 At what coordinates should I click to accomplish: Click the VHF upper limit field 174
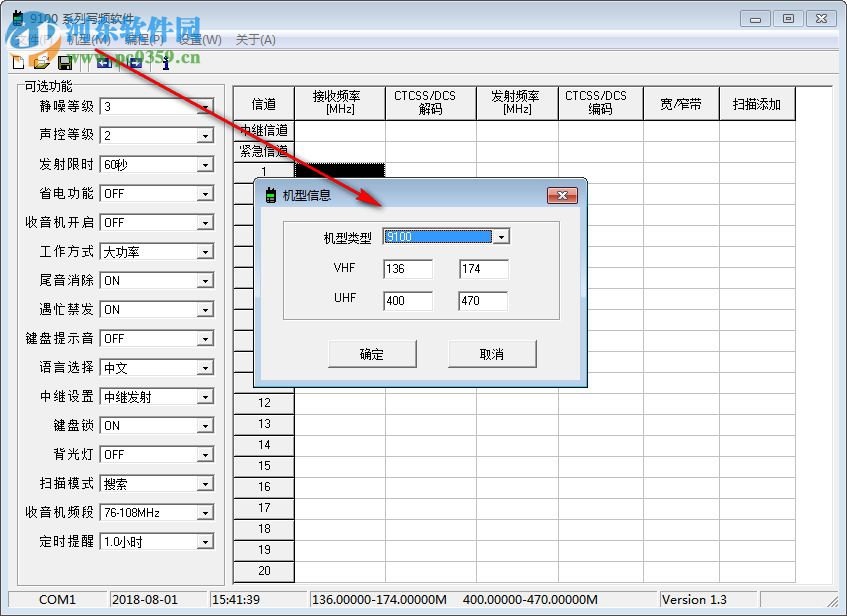point(483,269)
